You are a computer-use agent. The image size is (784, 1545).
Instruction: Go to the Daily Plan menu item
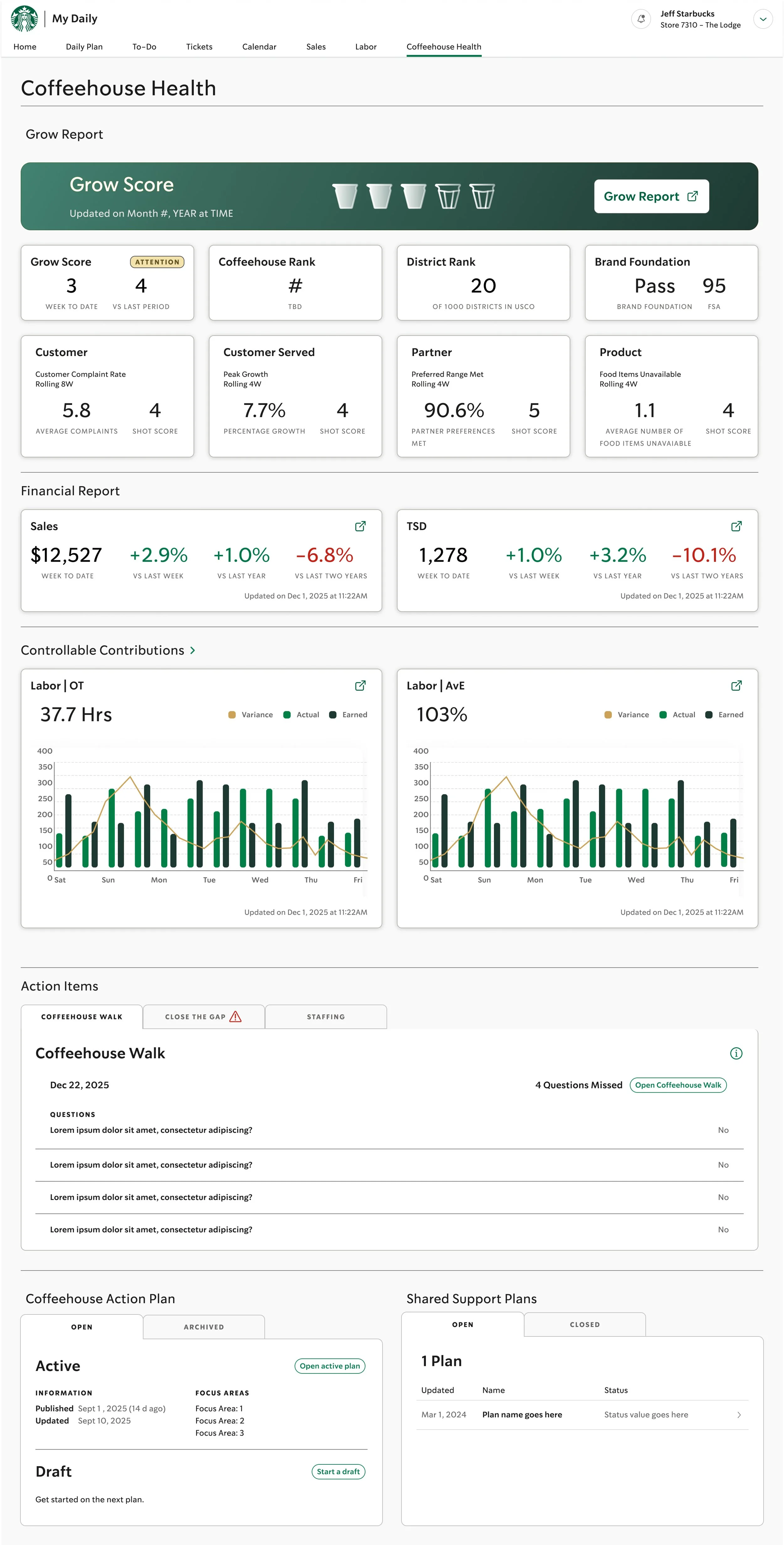pyautogui.click(x=84, y=47)
